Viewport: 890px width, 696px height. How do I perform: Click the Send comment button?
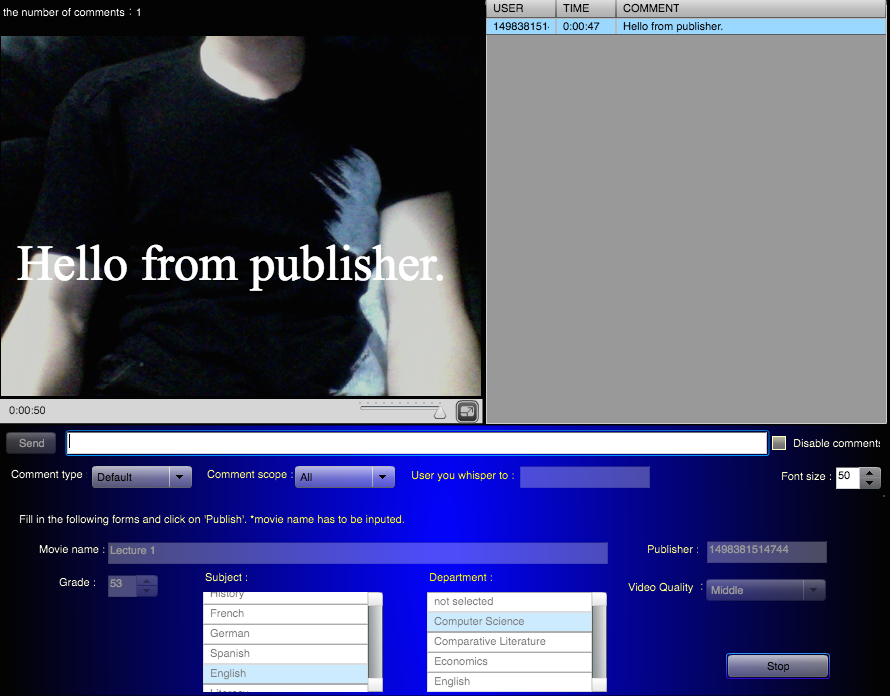coord(31,443)
